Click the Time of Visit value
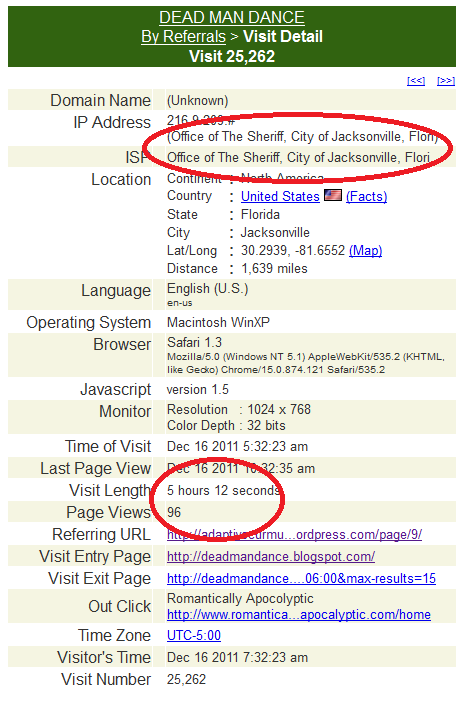The width and height of the screenshot is (468, 710). point(237,447)
